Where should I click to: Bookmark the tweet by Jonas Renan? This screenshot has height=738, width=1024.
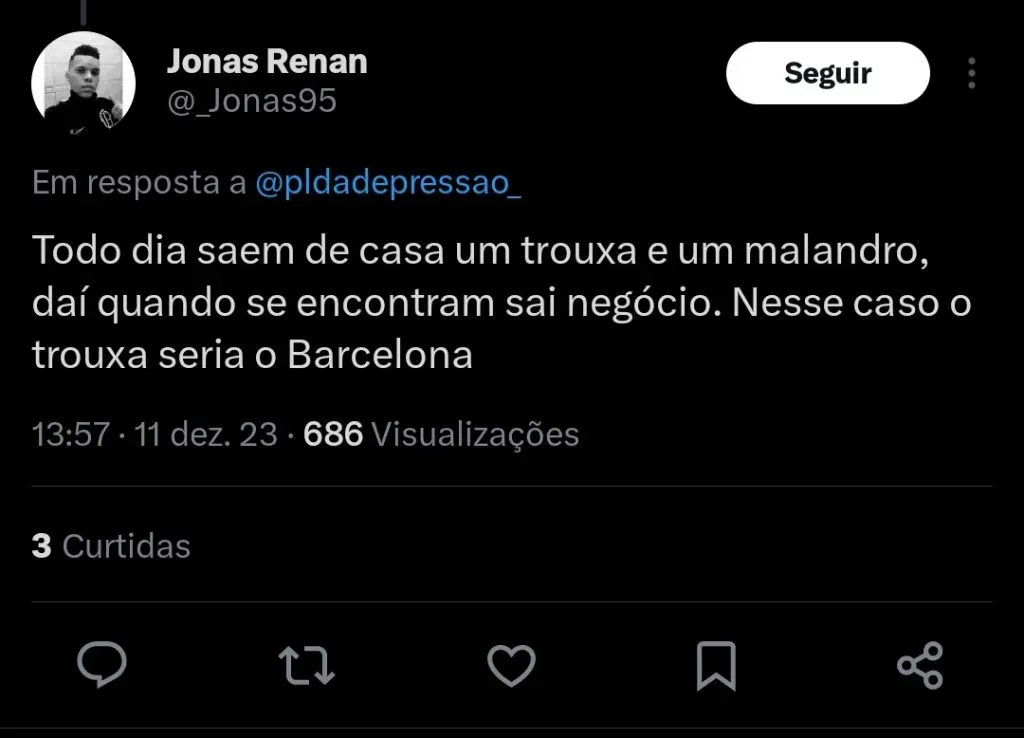(x=716, y=666)
